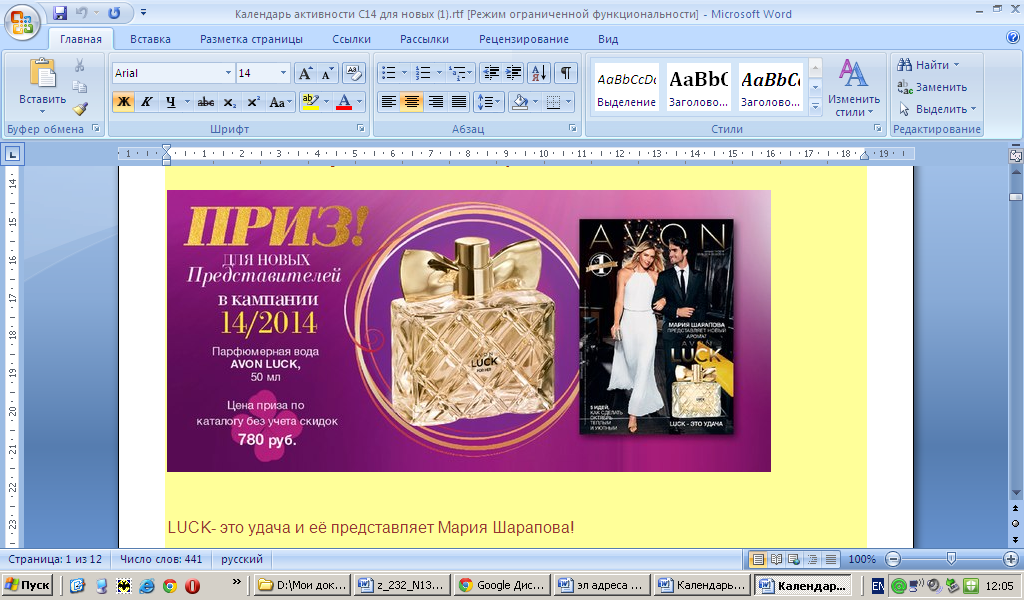Open Find (Найти) in Editing group
This screenshot has width=1024, height=600.
click(x=928, y=65)
